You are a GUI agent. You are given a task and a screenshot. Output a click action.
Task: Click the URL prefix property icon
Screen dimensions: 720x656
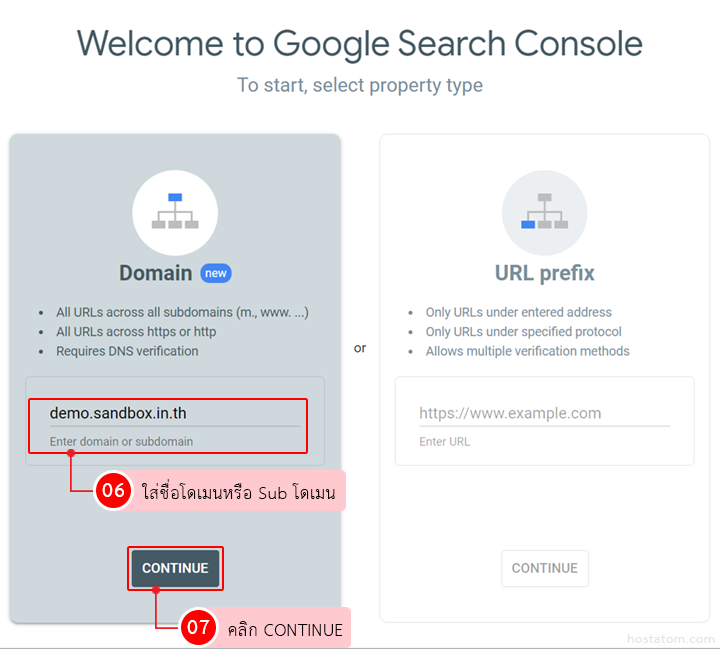pos(544,211)
